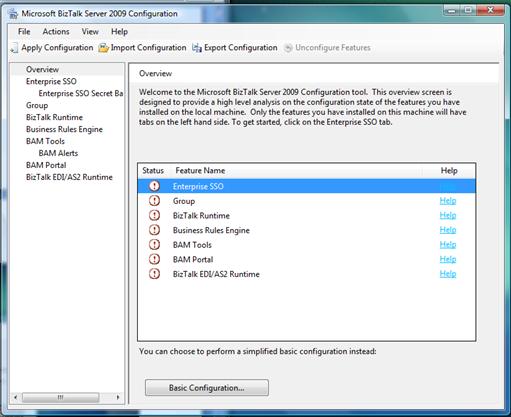This screenshot has height=417, width=511.
Task: Select BAM Alerts in the left pane
Action: tap(58, 153)
